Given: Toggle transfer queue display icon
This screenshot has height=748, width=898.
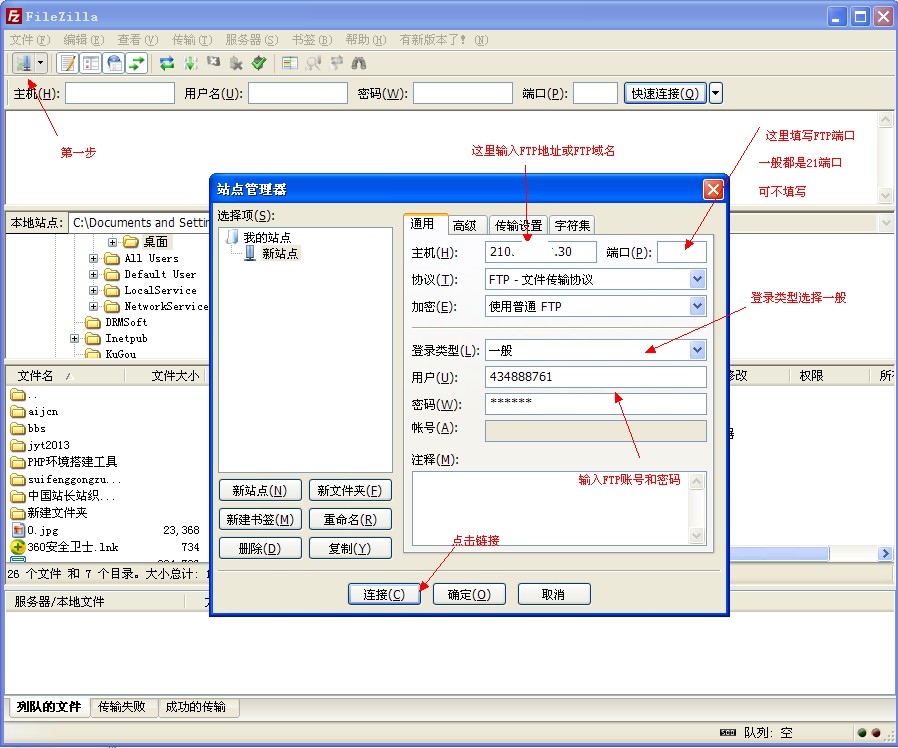Looking at the screenshot, I should pos(137,63).
